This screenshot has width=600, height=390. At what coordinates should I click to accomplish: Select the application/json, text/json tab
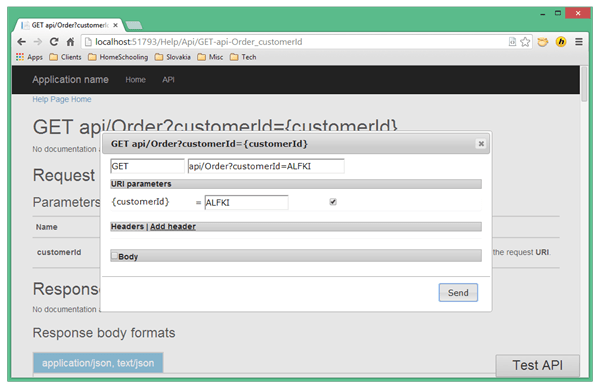pos(98,363)
